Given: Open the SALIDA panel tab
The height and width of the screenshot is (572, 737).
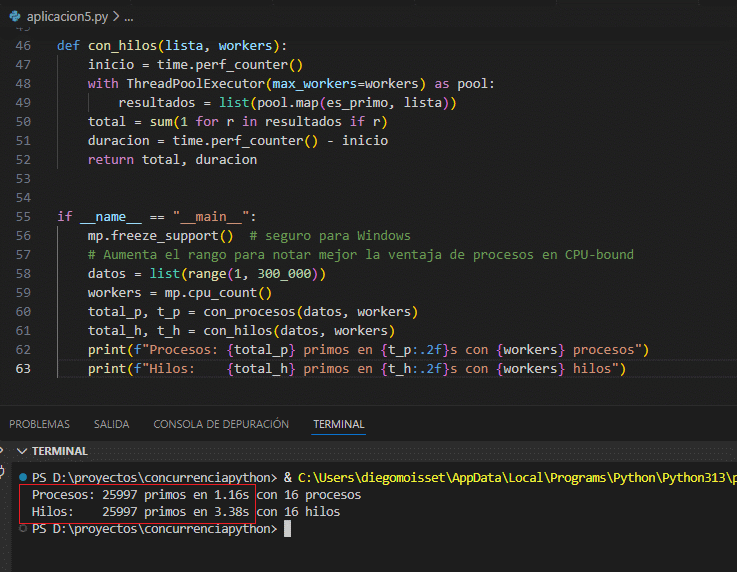Looking at the screenshot, I should (x=111, y=424).
